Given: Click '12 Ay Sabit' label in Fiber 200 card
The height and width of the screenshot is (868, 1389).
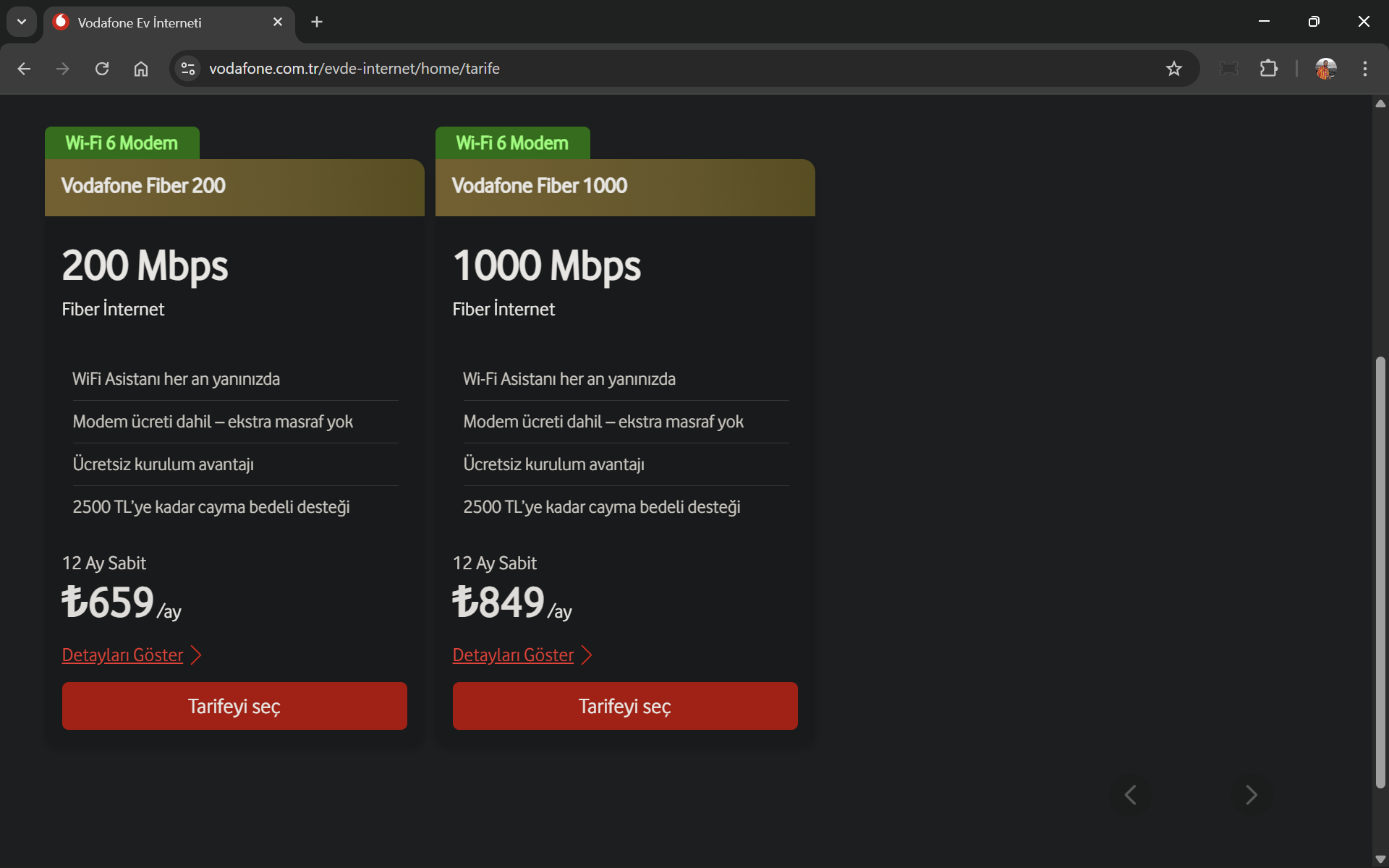Looking at the screenshot, I should pyautogui.click(x=104, y=563).
